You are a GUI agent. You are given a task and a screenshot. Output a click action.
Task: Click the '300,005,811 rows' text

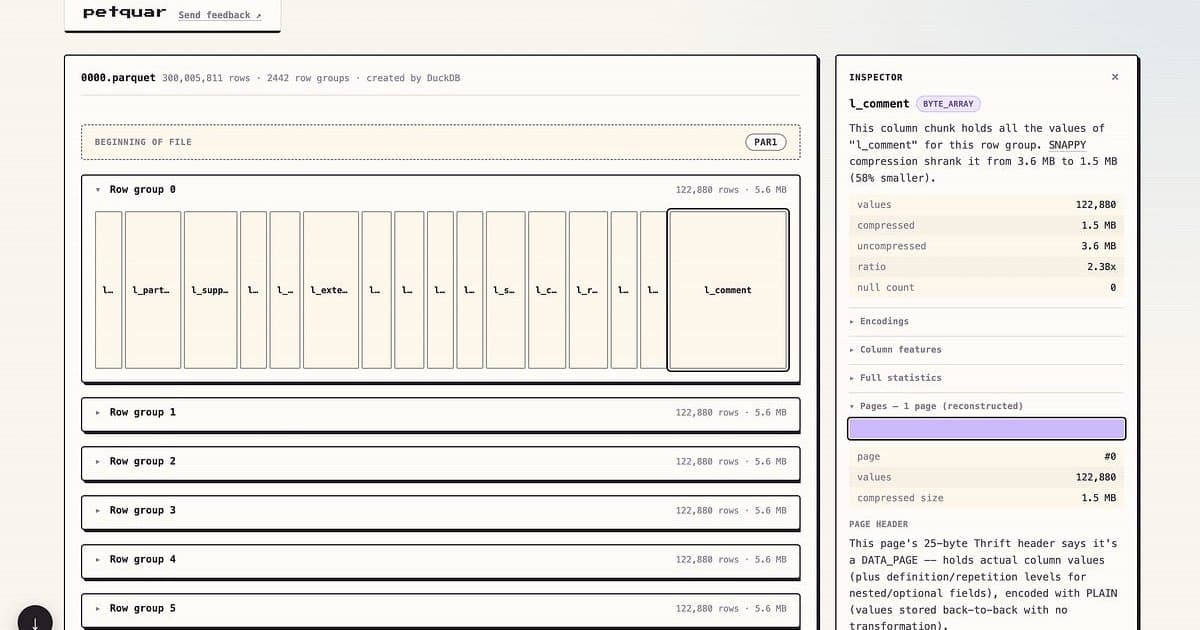coord(206,78)
